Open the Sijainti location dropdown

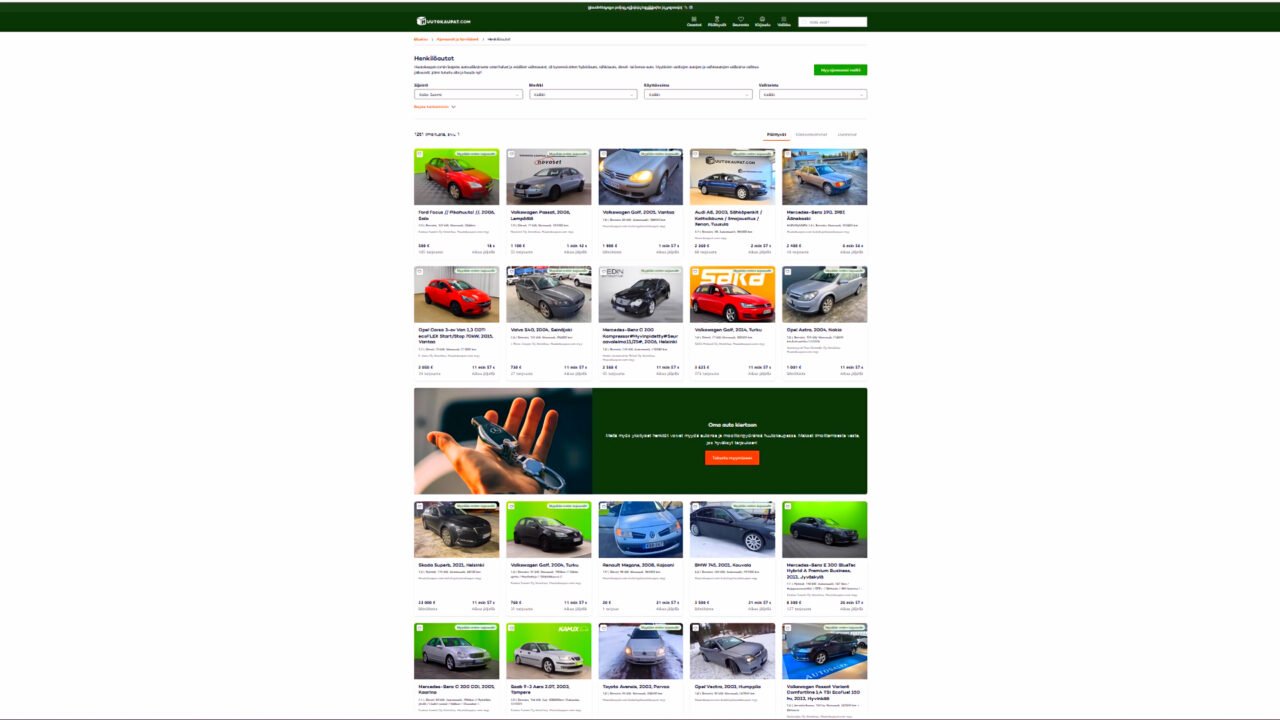(x=468, y=94)
